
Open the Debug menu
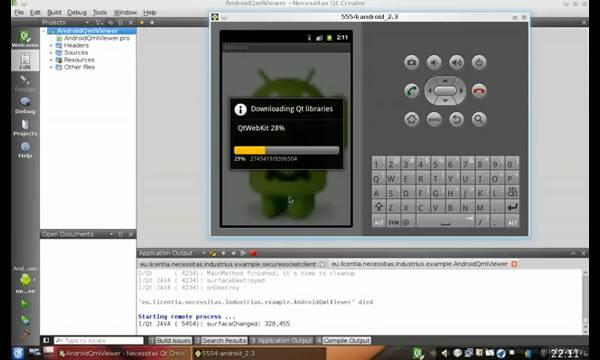(x=77, y=13)
